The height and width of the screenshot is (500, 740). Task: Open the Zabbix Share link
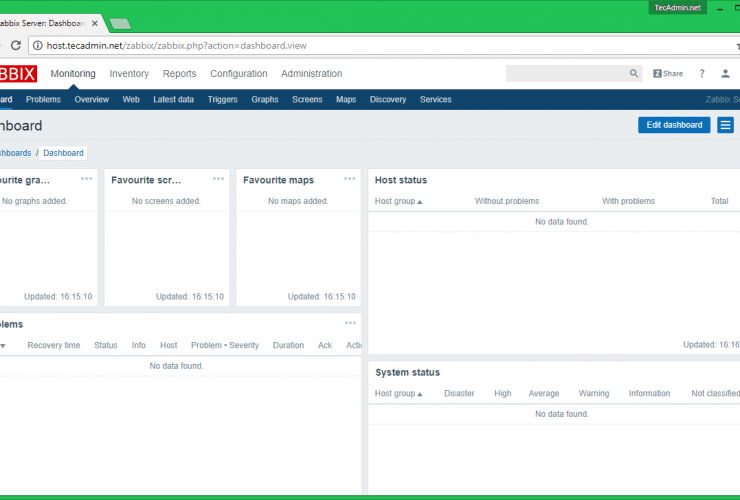668,74
